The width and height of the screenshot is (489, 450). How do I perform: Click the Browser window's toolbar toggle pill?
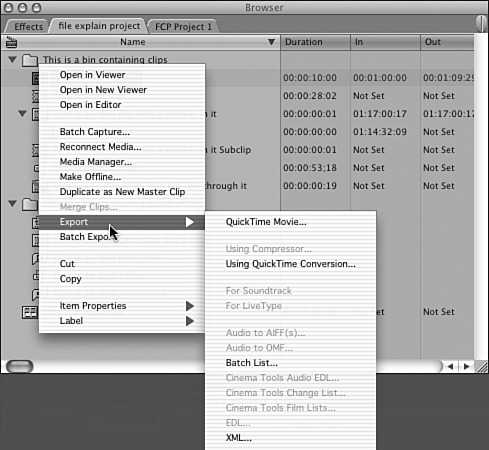click(481, 24)
